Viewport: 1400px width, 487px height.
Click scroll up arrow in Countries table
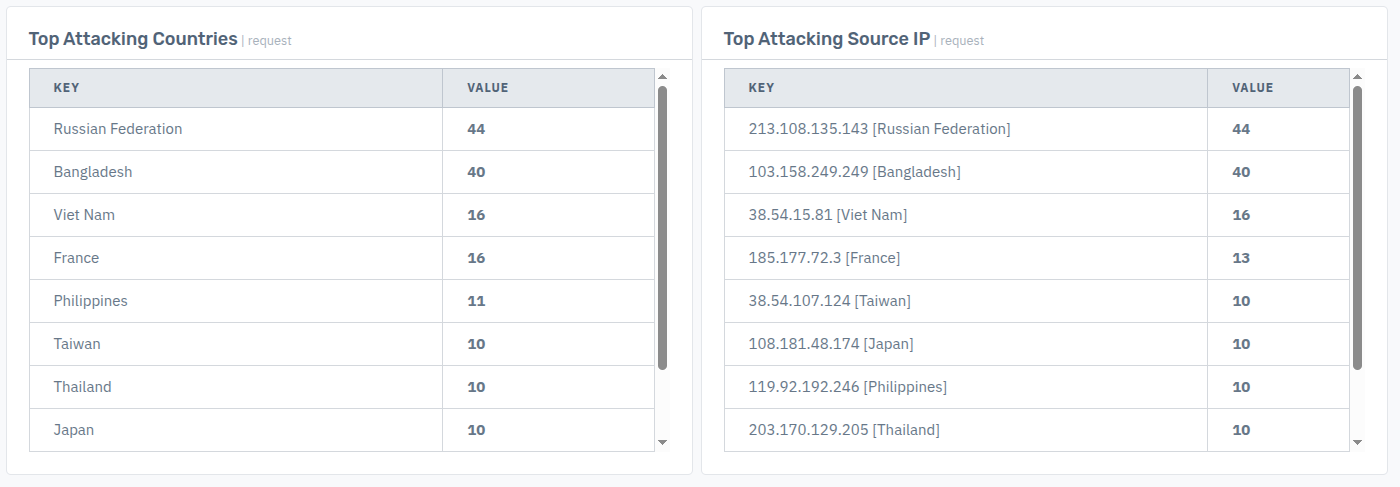tap(662, 76)
